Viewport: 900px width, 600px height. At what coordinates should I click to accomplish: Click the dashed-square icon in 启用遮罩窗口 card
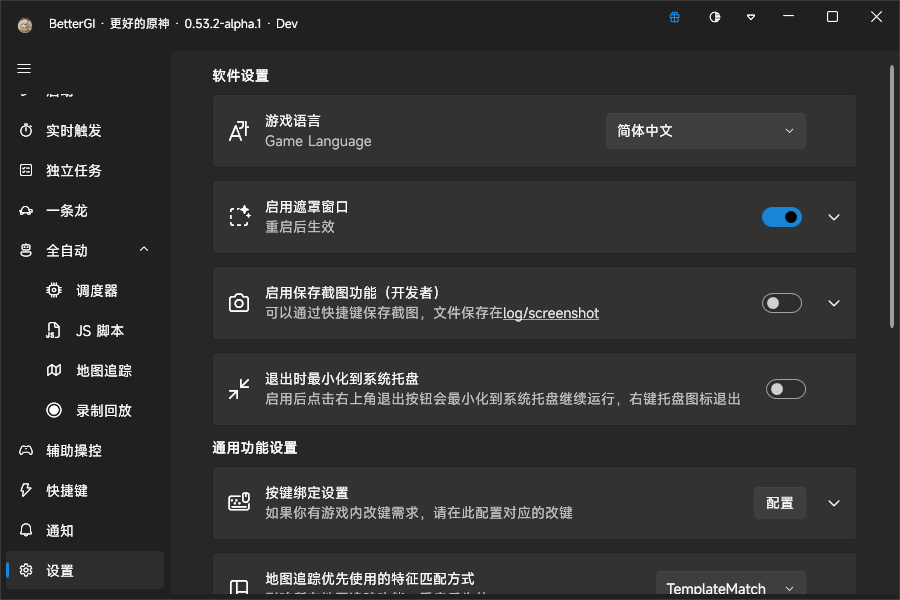point(239,216)
